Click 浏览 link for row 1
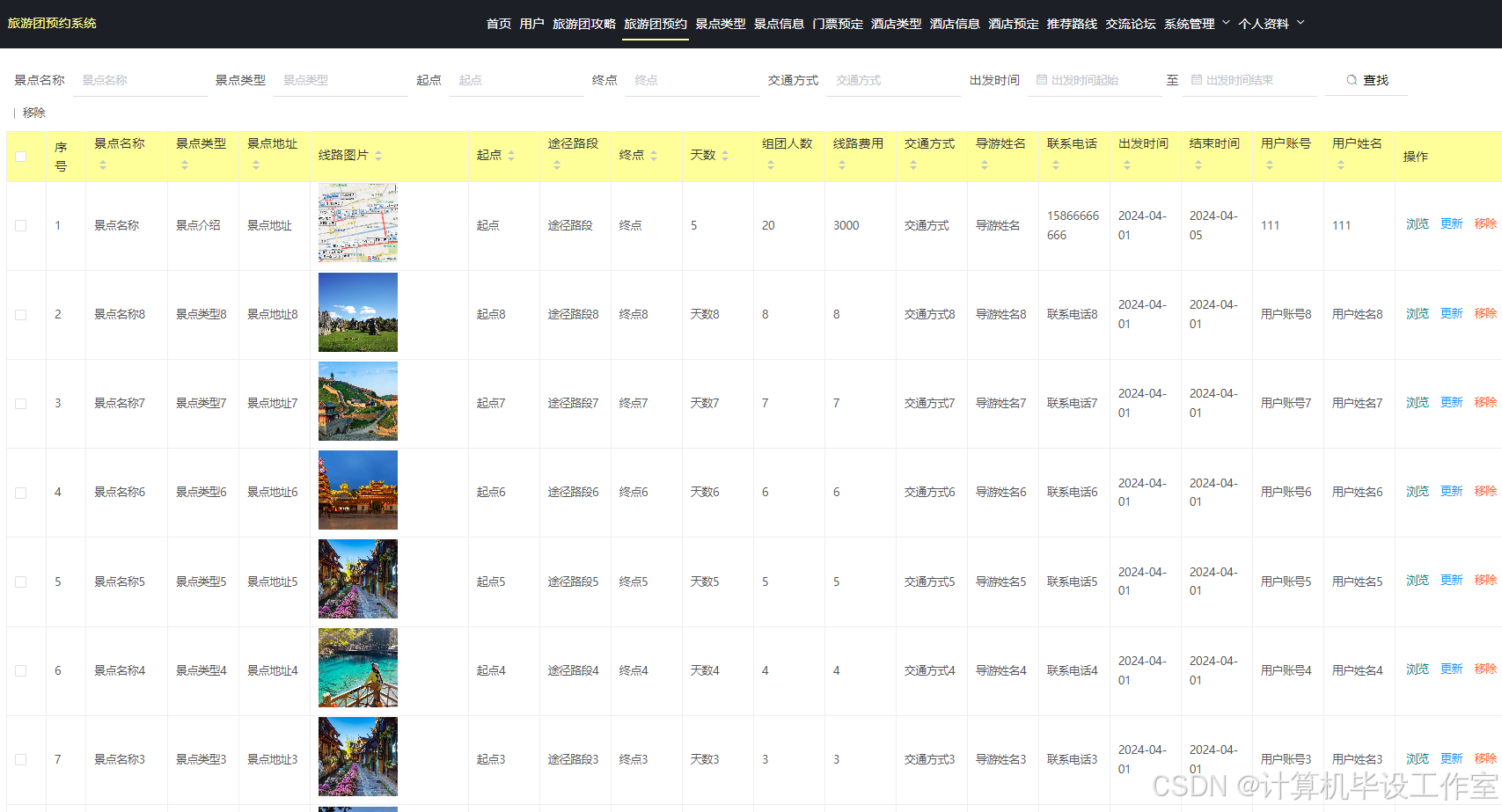 tap(1418, 224)
